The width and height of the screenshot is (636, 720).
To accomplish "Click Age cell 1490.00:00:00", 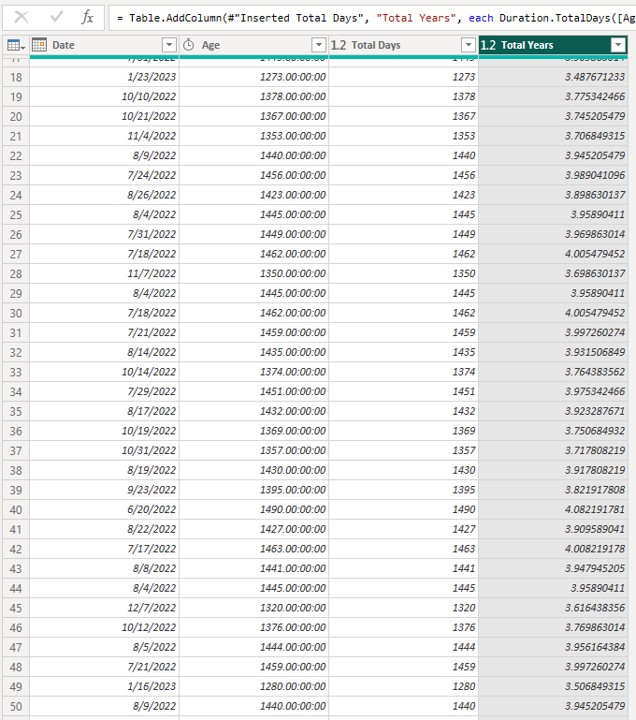I will (254, 510).
